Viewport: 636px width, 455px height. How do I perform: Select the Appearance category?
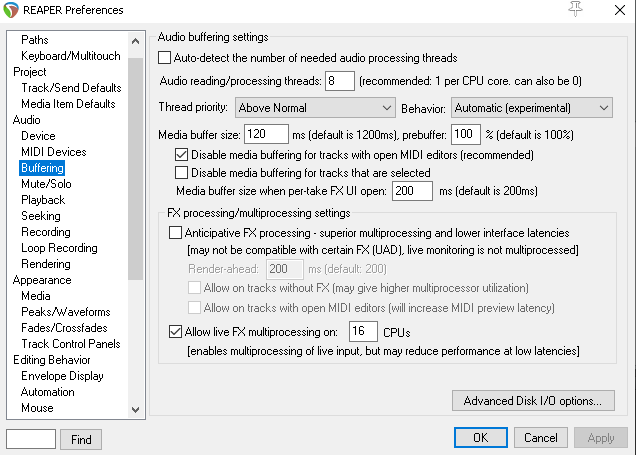click(42, 280)
